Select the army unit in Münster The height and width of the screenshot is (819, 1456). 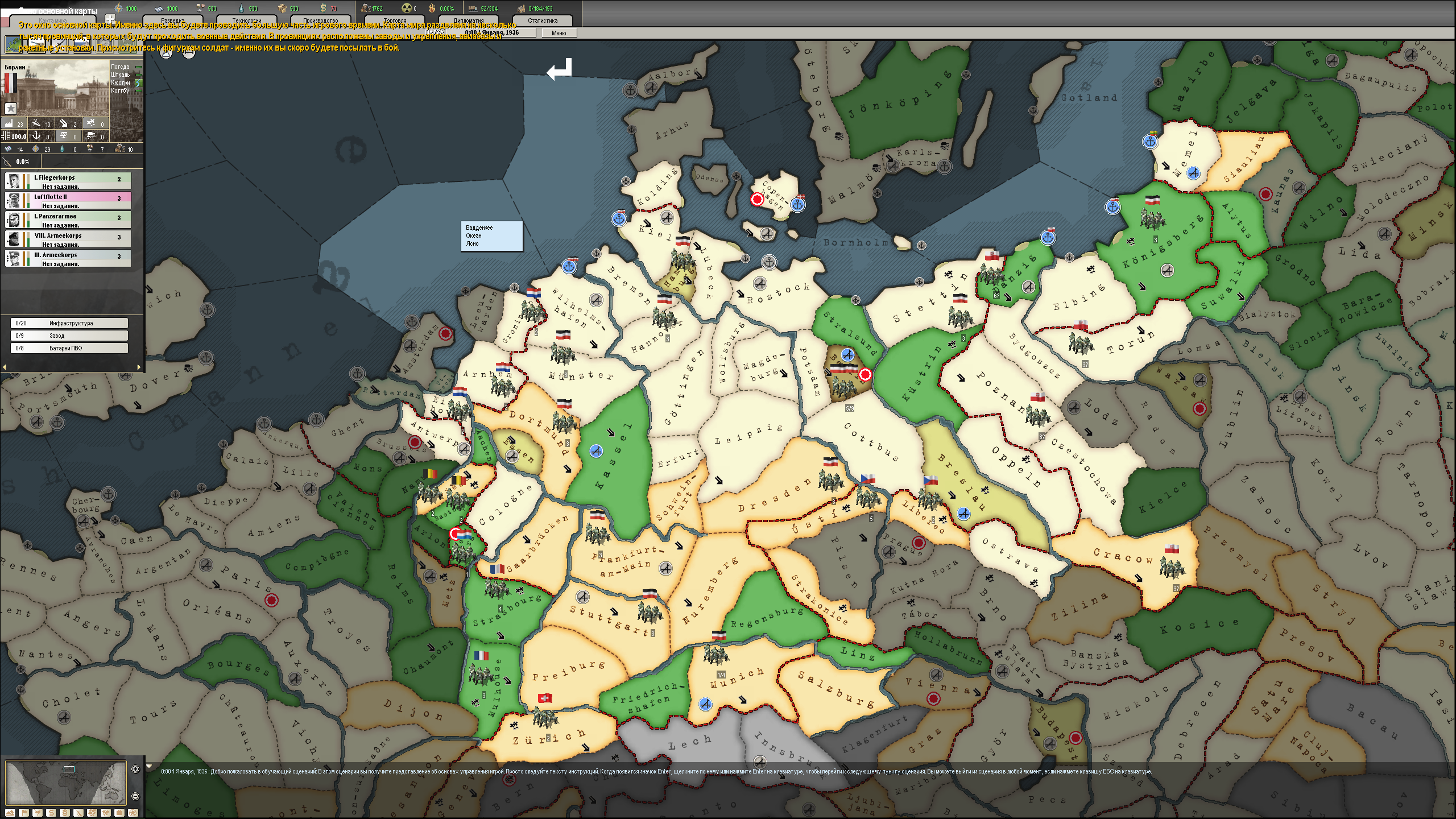[x=563, y=354]
